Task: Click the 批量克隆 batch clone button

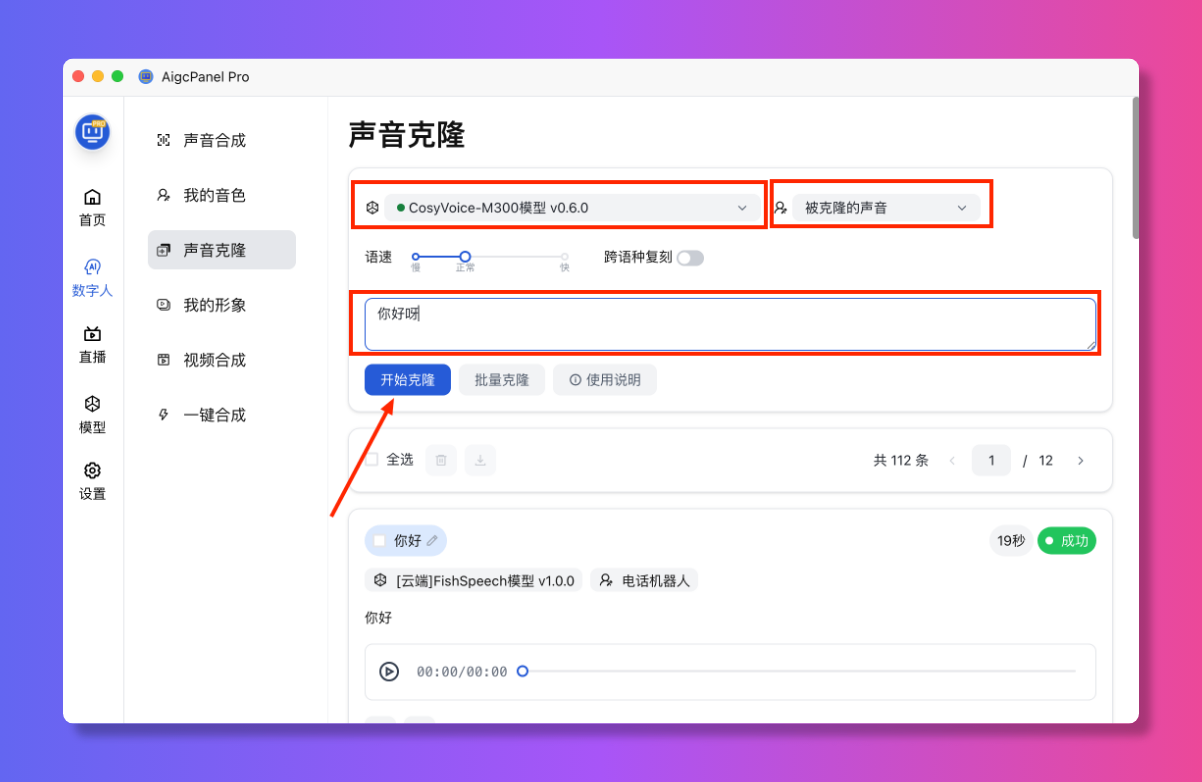Action: coord(501,379)
